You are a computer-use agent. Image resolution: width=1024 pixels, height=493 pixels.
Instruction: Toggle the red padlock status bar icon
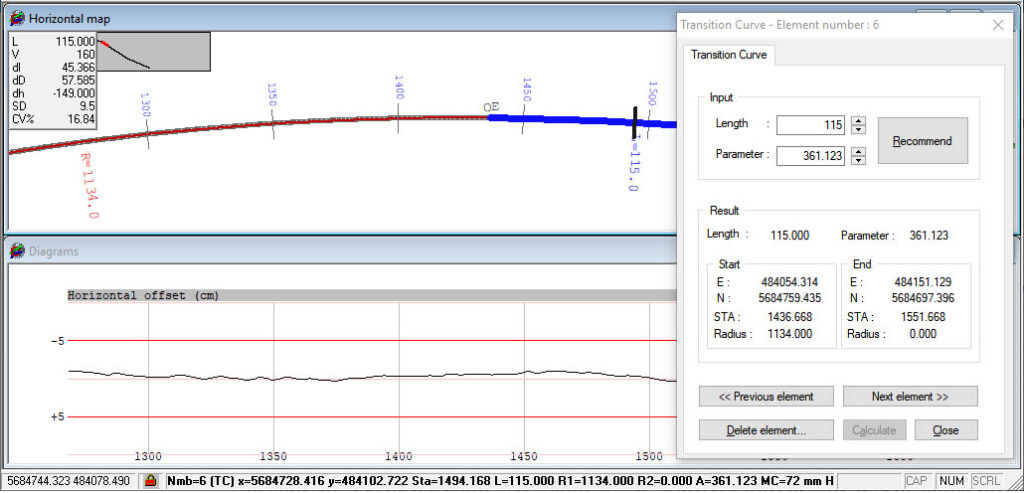coord(150,482)
